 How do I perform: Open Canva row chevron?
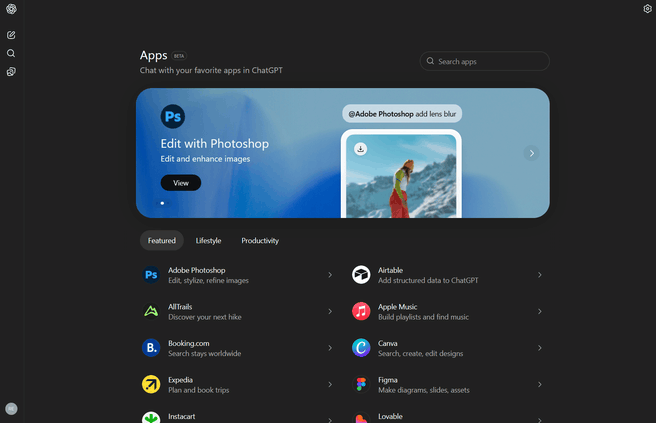tap(540, 348)
